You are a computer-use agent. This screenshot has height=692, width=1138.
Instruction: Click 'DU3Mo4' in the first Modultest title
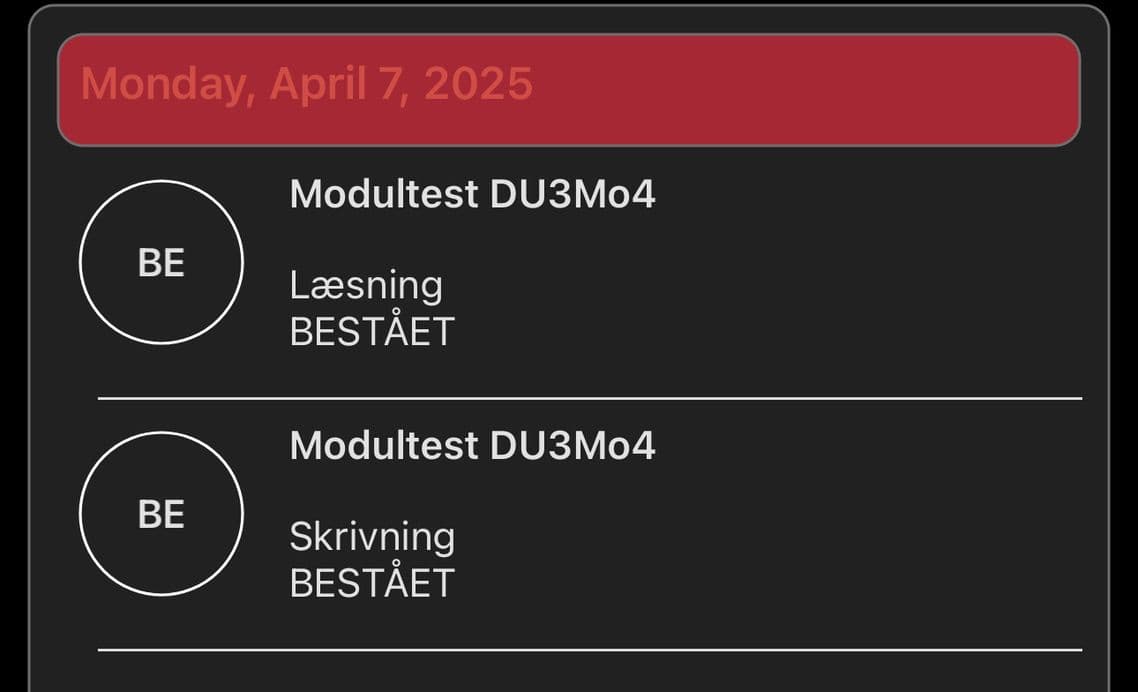[x=572, y=194]
